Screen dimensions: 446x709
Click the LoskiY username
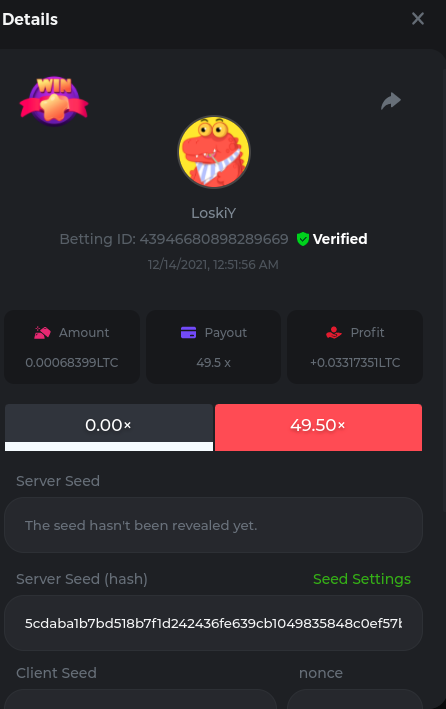click(214, 213)
